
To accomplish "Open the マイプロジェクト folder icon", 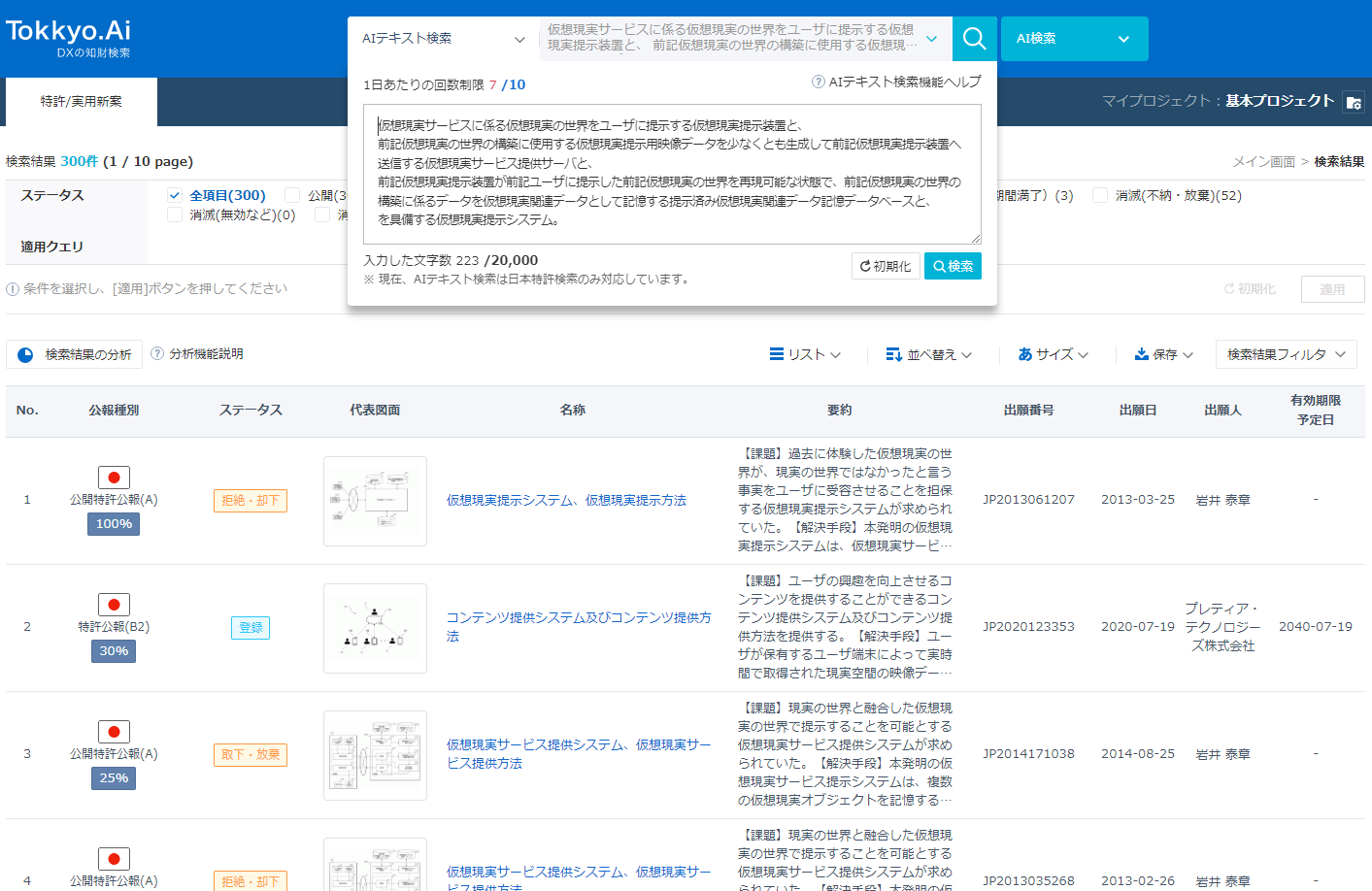I will tap(1354, 101).
